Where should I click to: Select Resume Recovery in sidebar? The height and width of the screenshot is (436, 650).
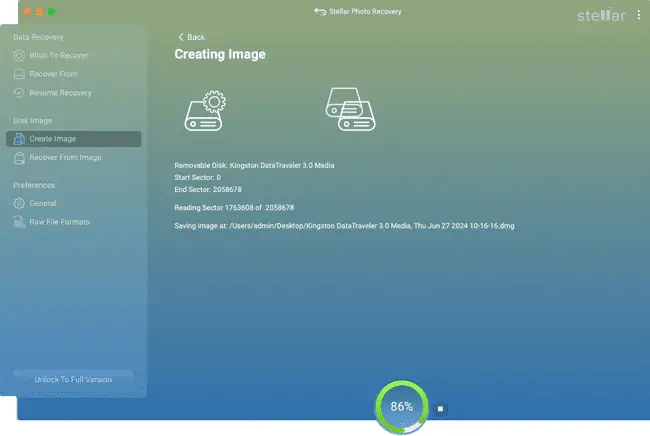[x=61, y=93]
